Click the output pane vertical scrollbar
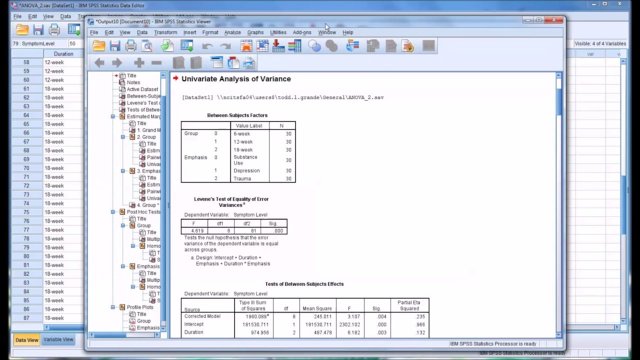Viewport: 640px width, 360px height. pyautogui.click(x=559, y=204)
